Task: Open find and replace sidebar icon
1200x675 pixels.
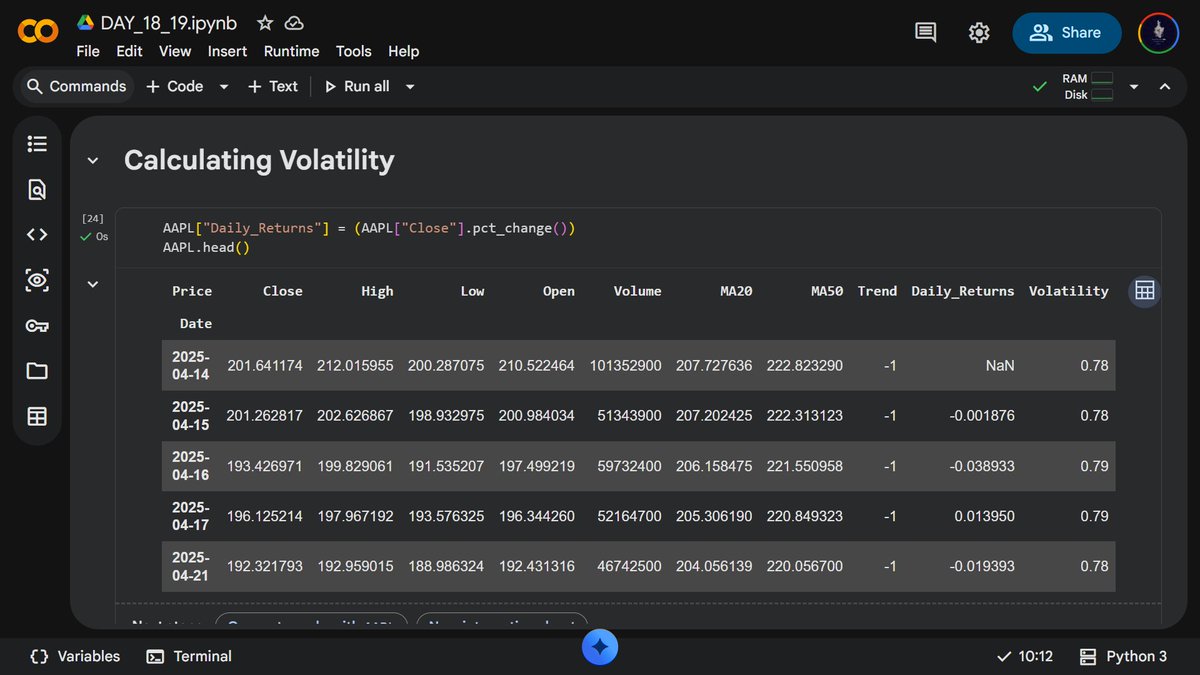Action: pyautogui.click(x=37, y=190)
